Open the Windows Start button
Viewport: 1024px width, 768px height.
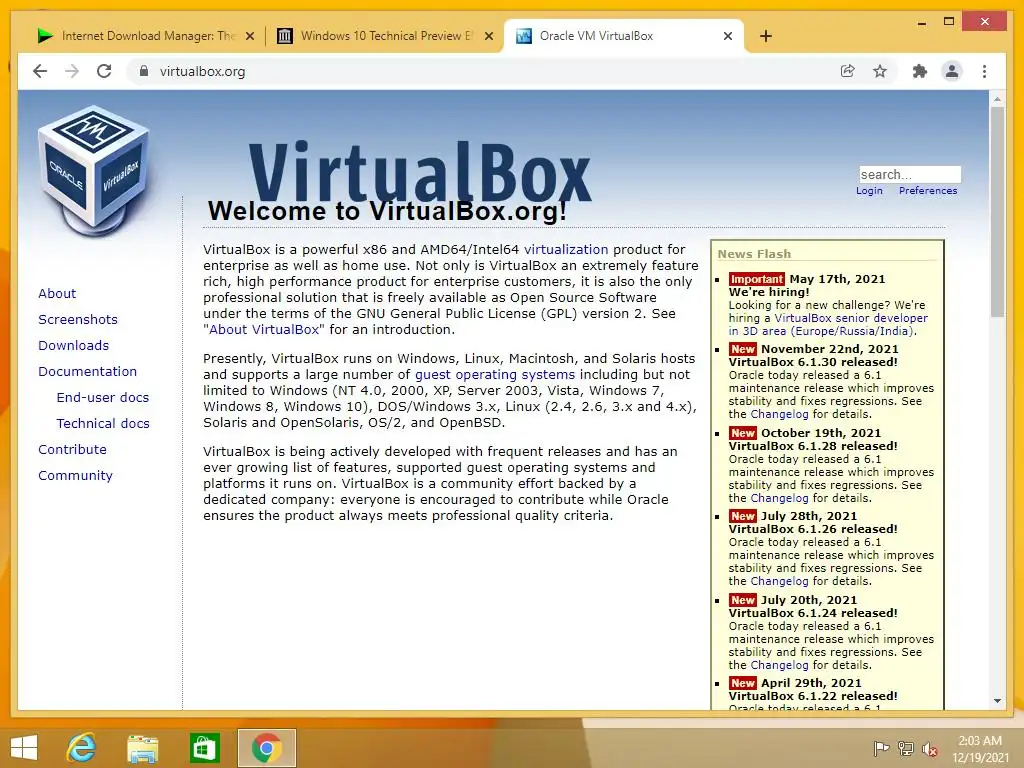pos(24,747)
